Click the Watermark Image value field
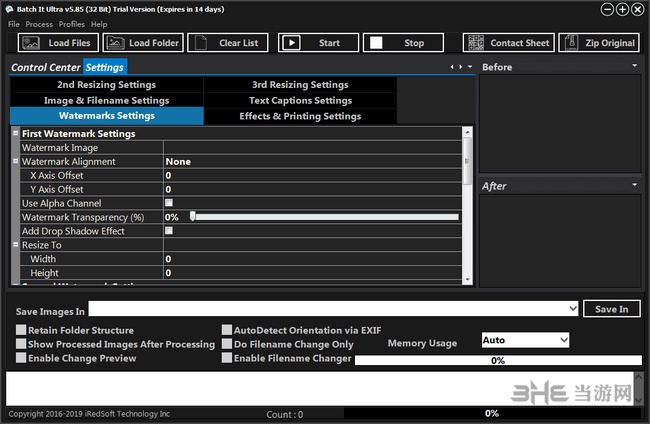 pyautogui.click(x=313, y=148)
